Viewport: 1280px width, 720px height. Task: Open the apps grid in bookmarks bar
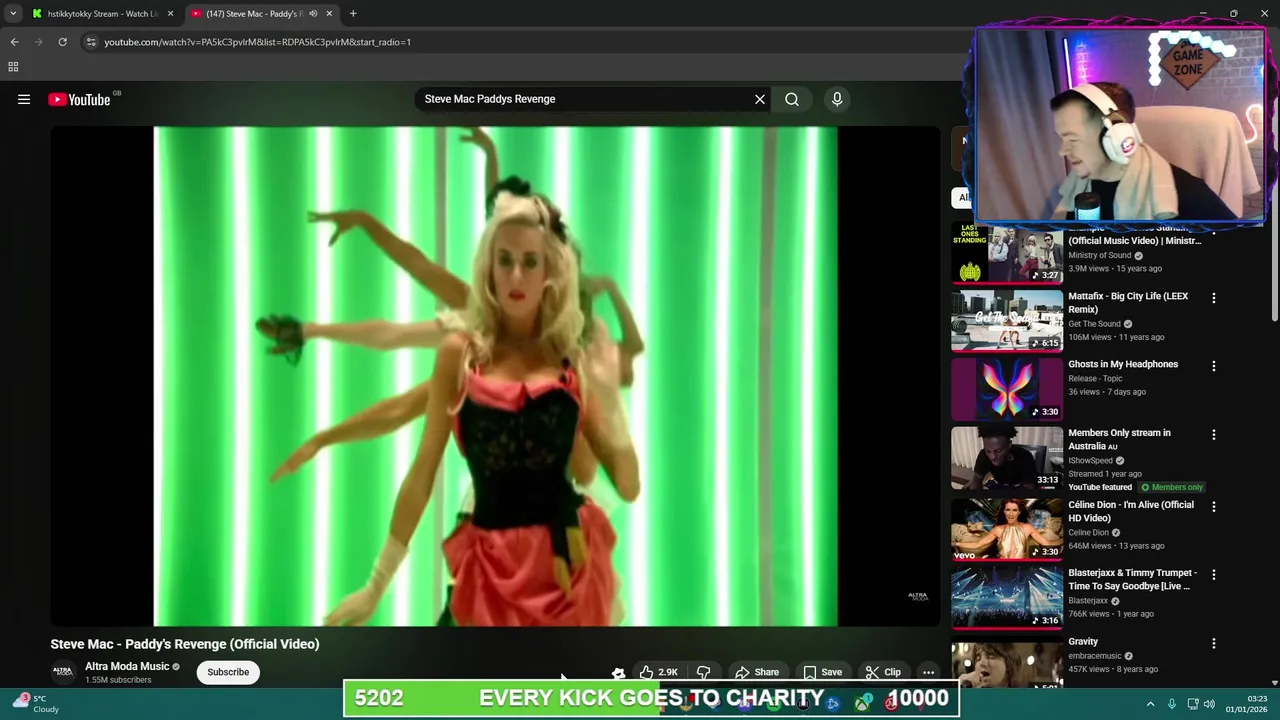click(13, 67)
